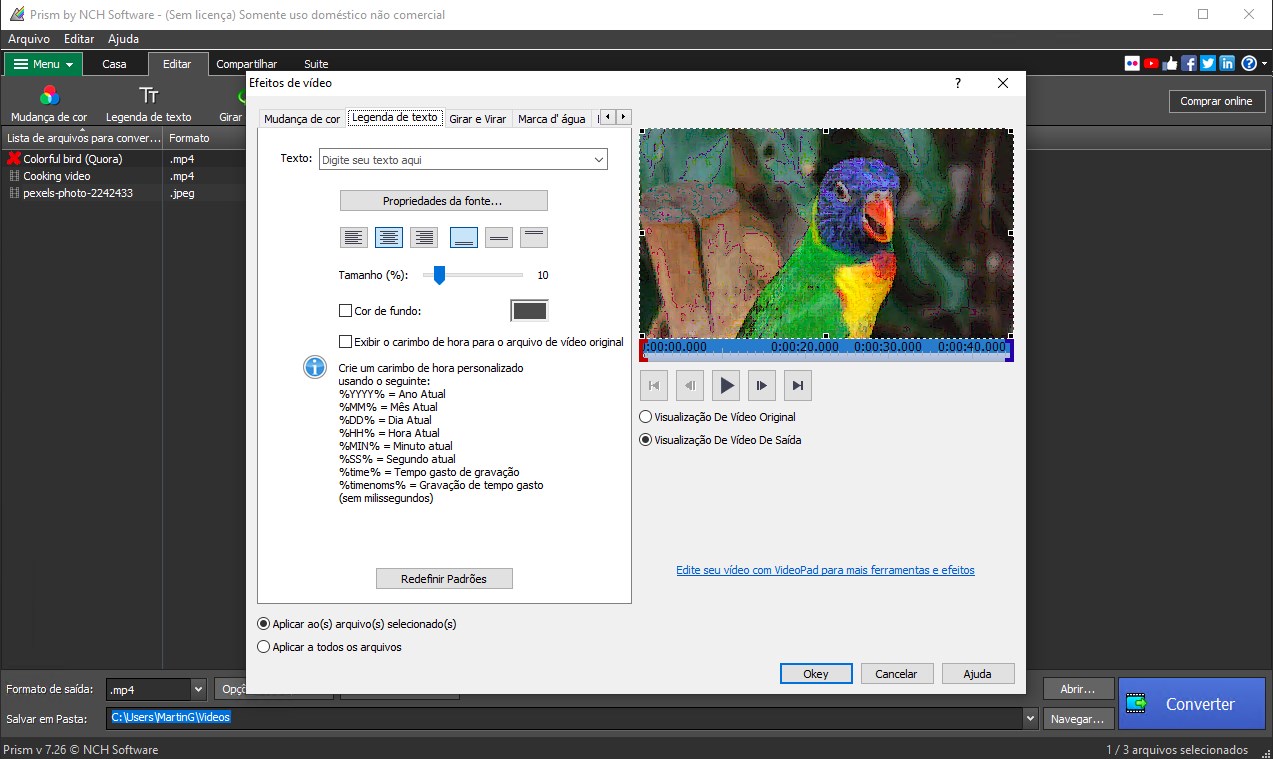This screenshot has height=759, width=1273.
Task: Open the help question mark icon
Action: 1248,63
